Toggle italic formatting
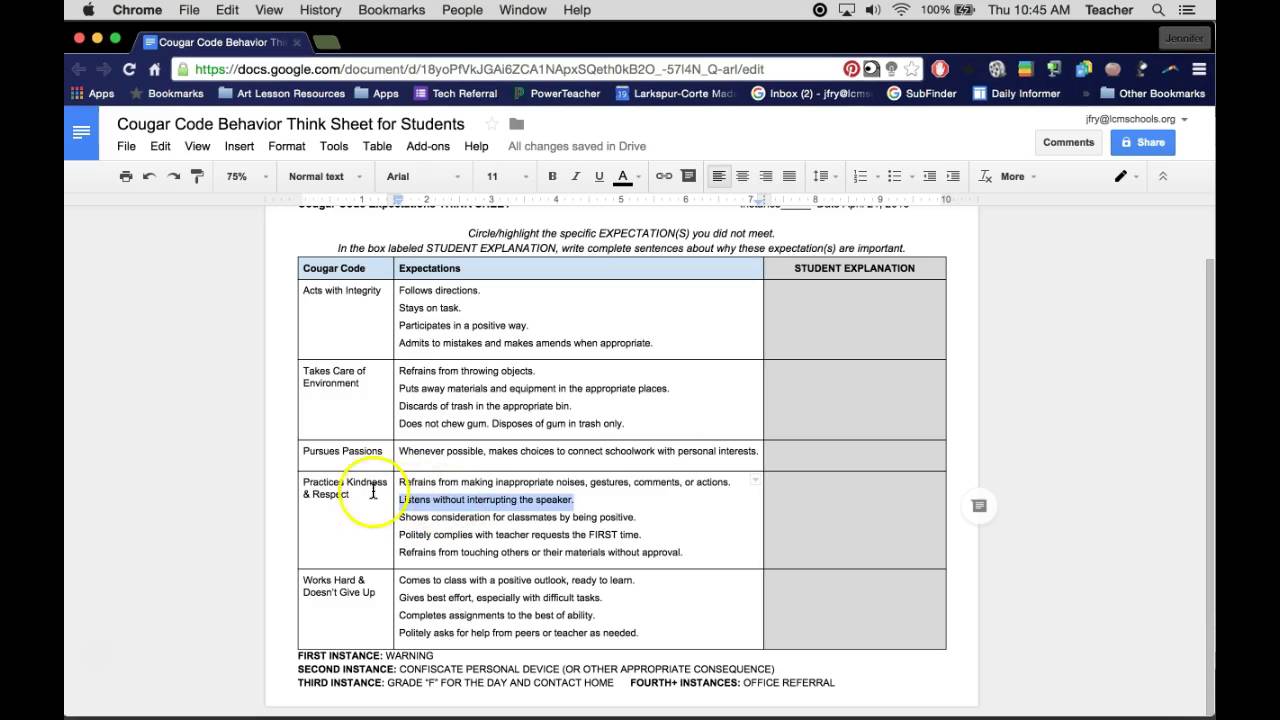1280x720 pixels. point(575,176)
